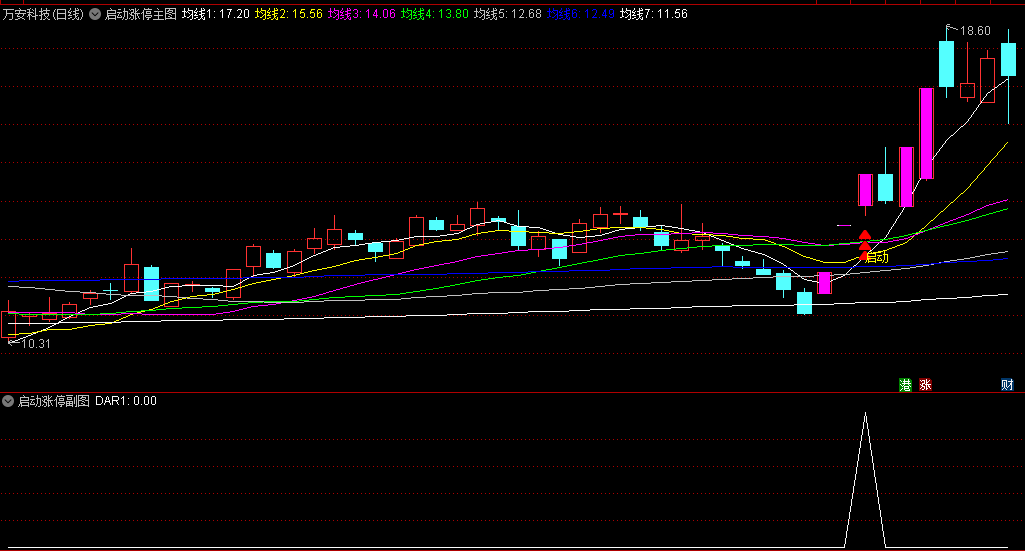Select stock title 万安科技(日线)

point(43,14)
